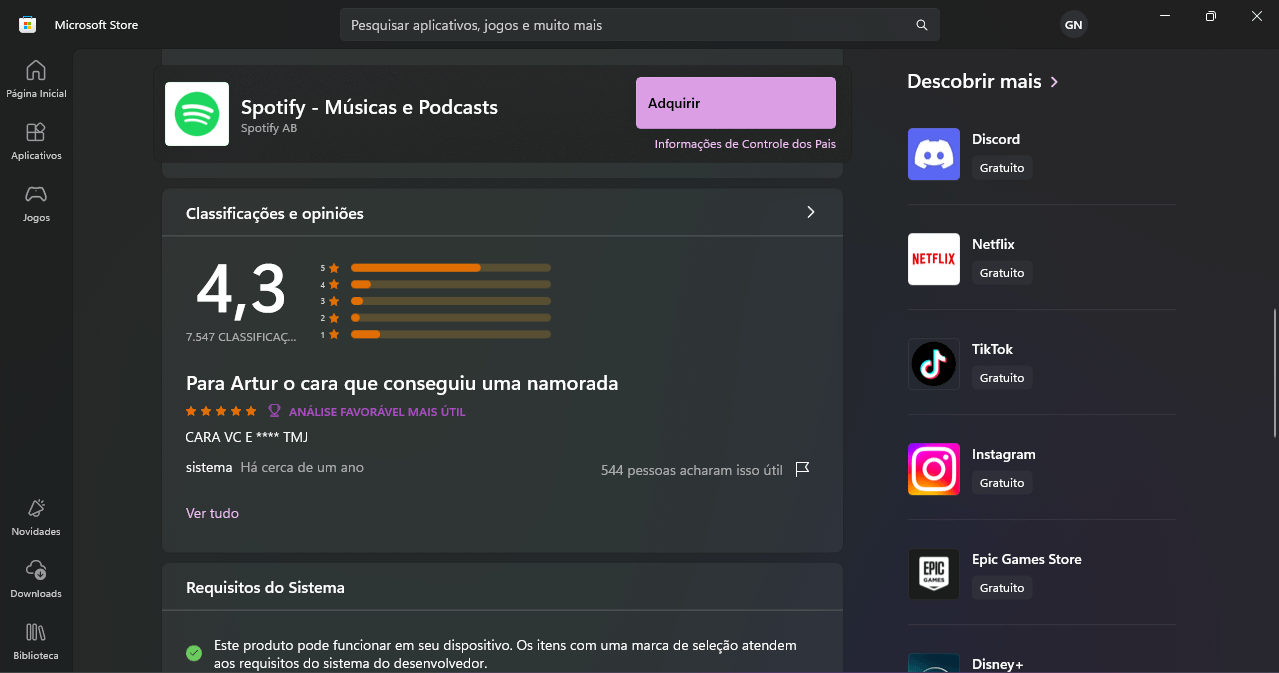Select the TikTok app icon

pos(933,364)
